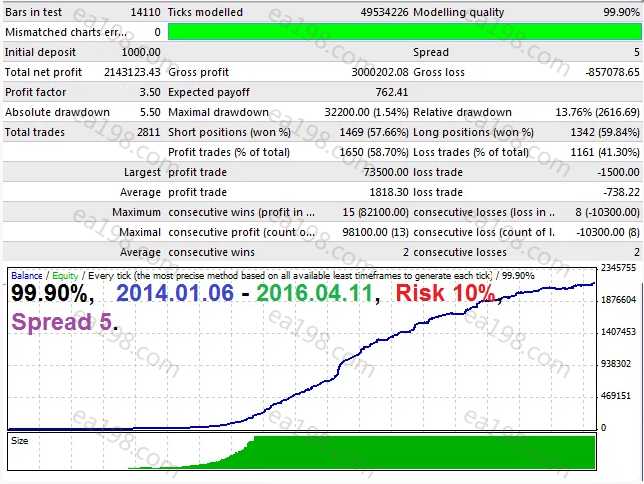Select the 'Mismatched charts err...' label

(66, 32)
